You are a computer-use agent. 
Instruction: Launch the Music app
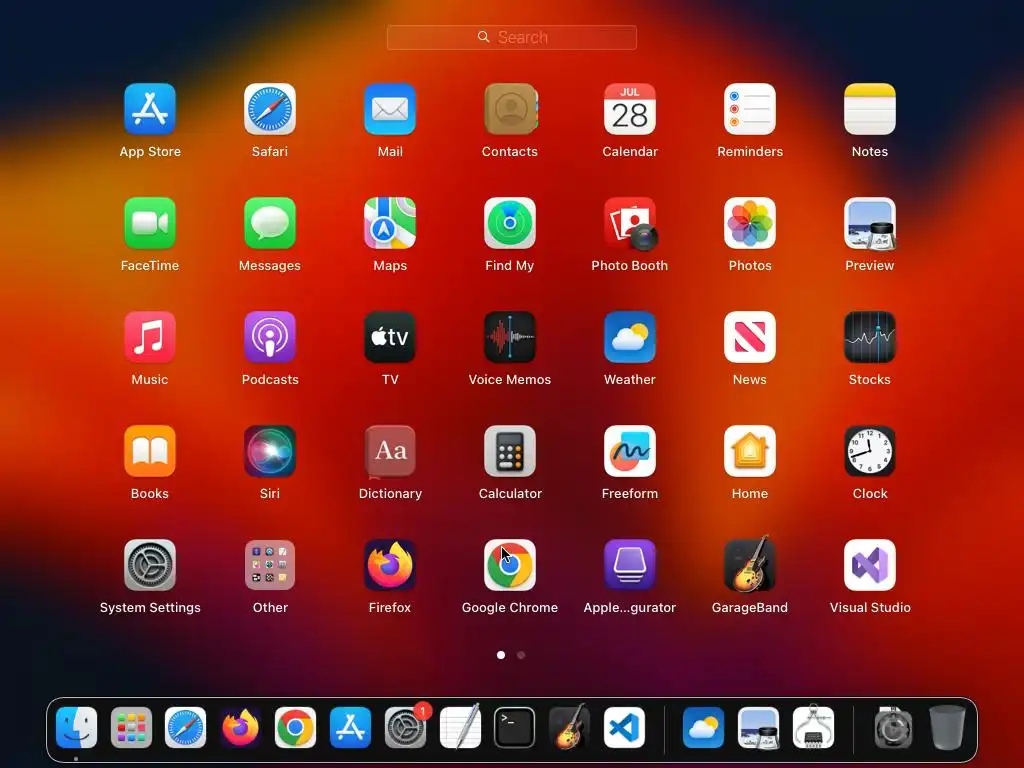coord(150,337)
